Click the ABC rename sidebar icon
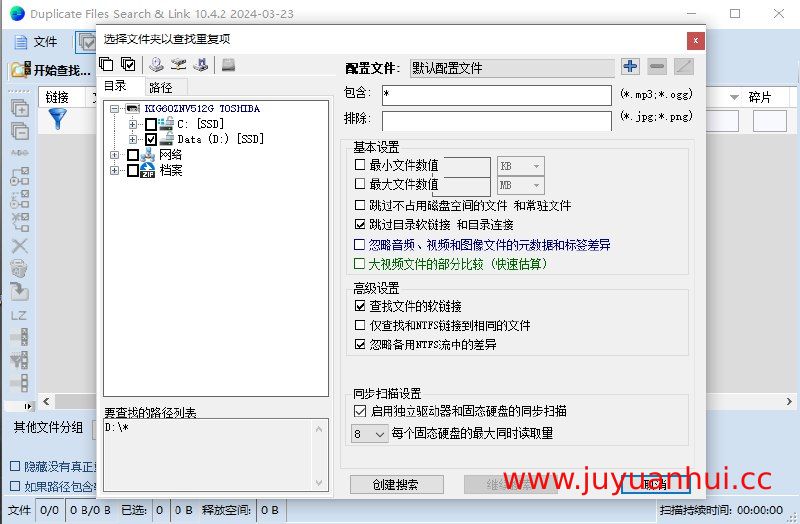800x524 pixels. (x=20, y=153)
